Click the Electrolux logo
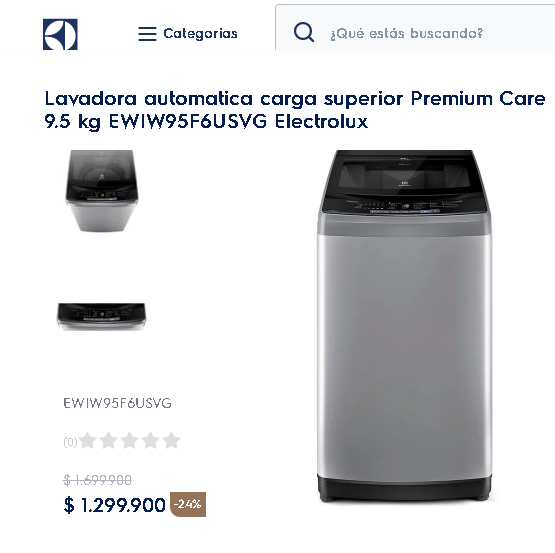The width and height of the screenshot is (555, 553). click(x=60, y=34)
